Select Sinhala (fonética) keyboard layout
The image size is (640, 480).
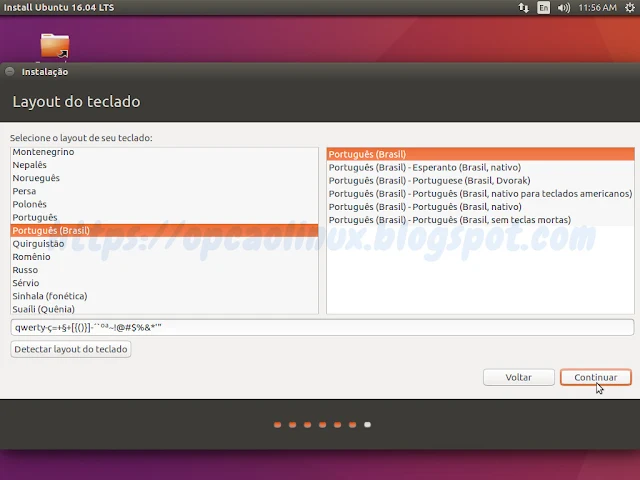164,296
